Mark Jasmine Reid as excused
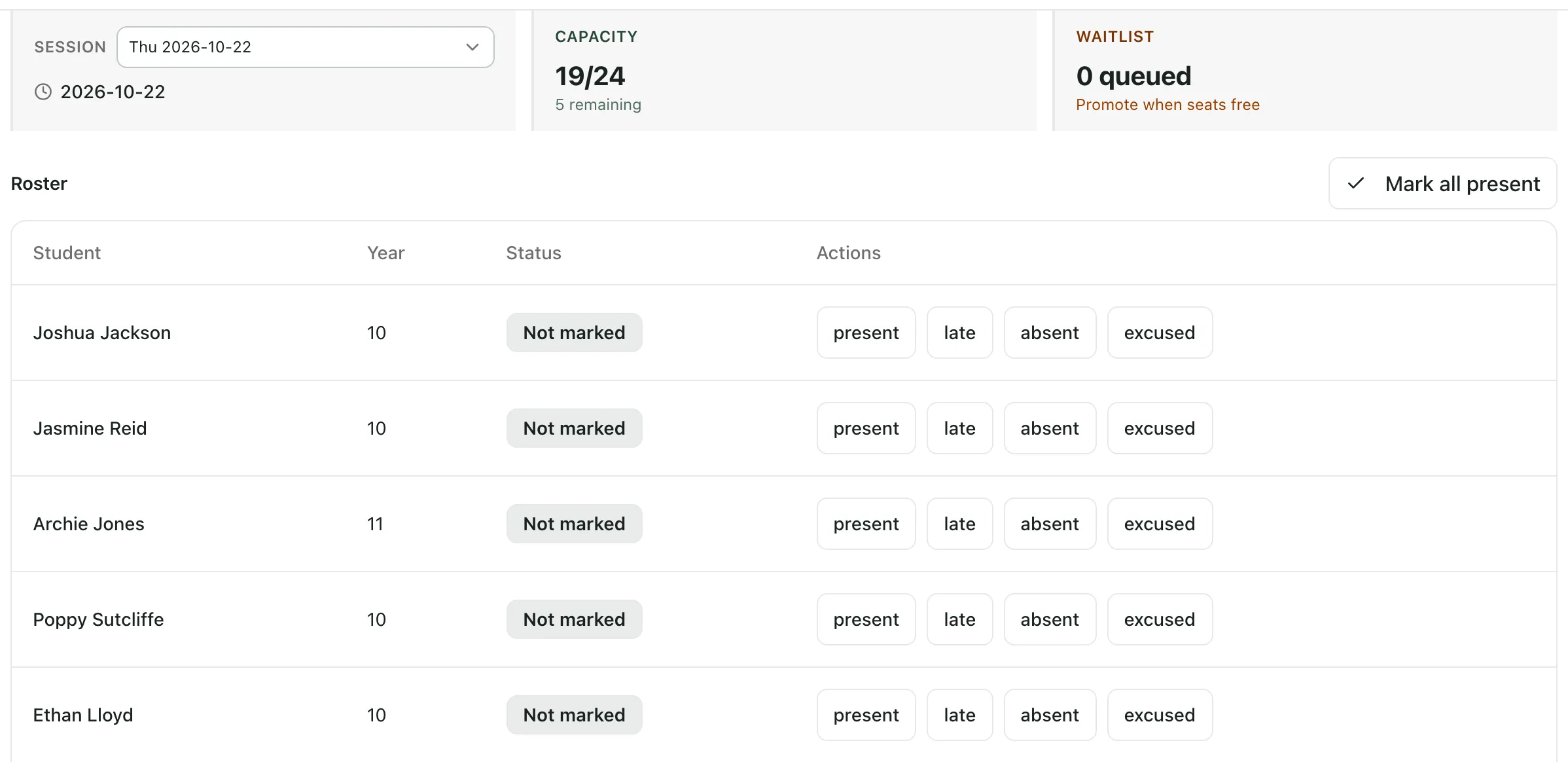The height and width of the screenshot is (762, 1568). click(x=1160, y=428)
